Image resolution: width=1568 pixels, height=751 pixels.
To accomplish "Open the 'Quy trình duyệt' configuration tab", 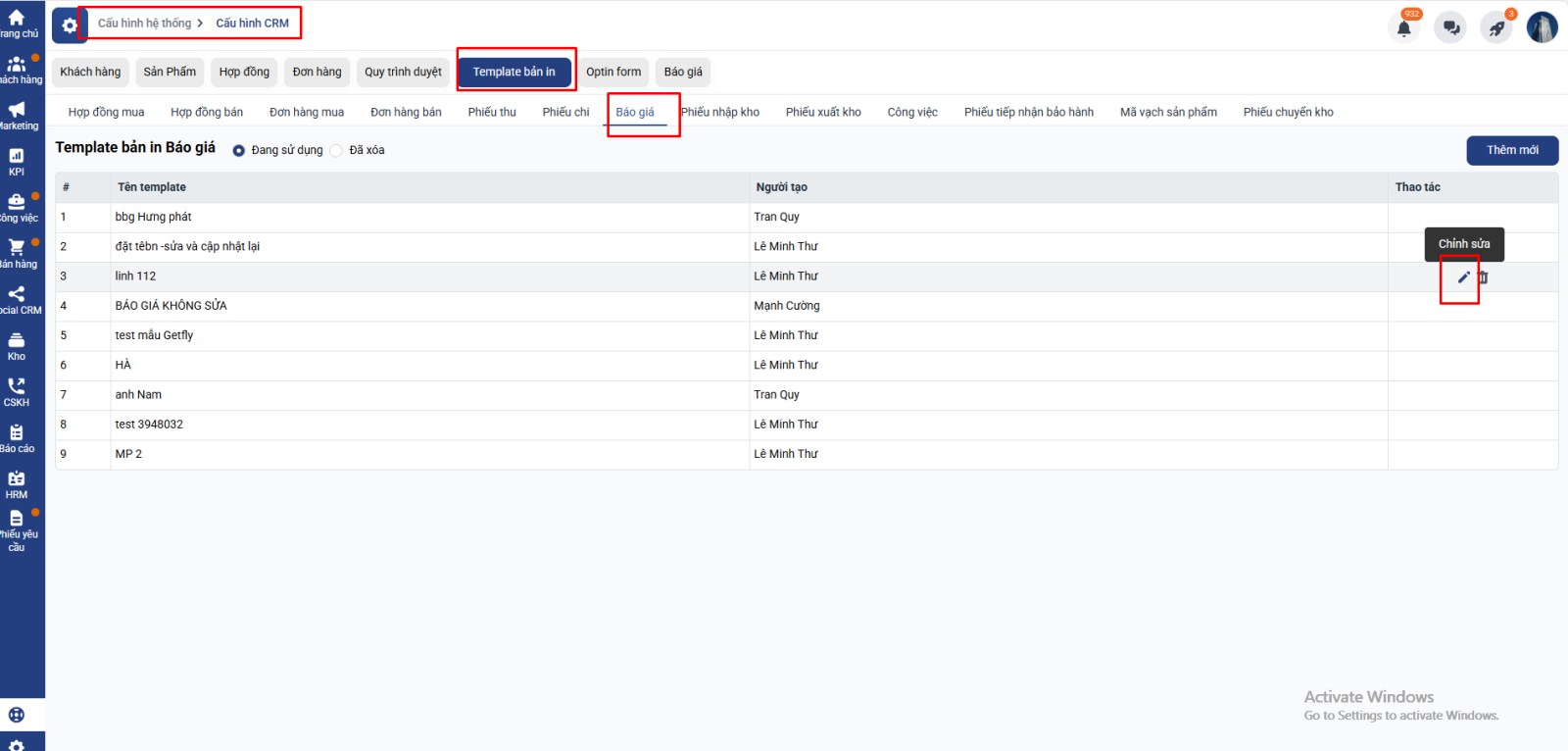I will [x=403, y=73].
